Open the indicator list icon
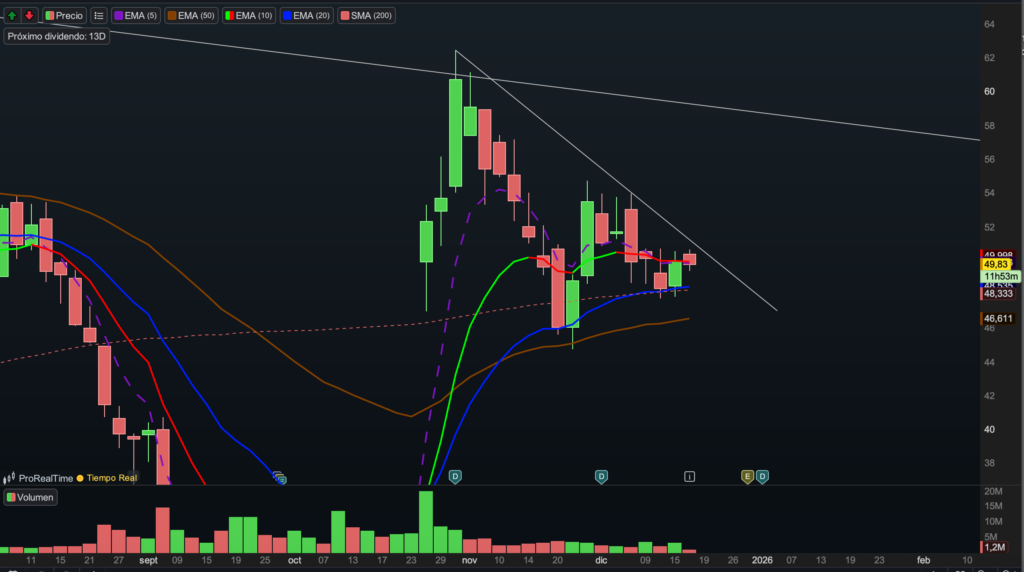The image size is (1024, 572). pos(98,16)
